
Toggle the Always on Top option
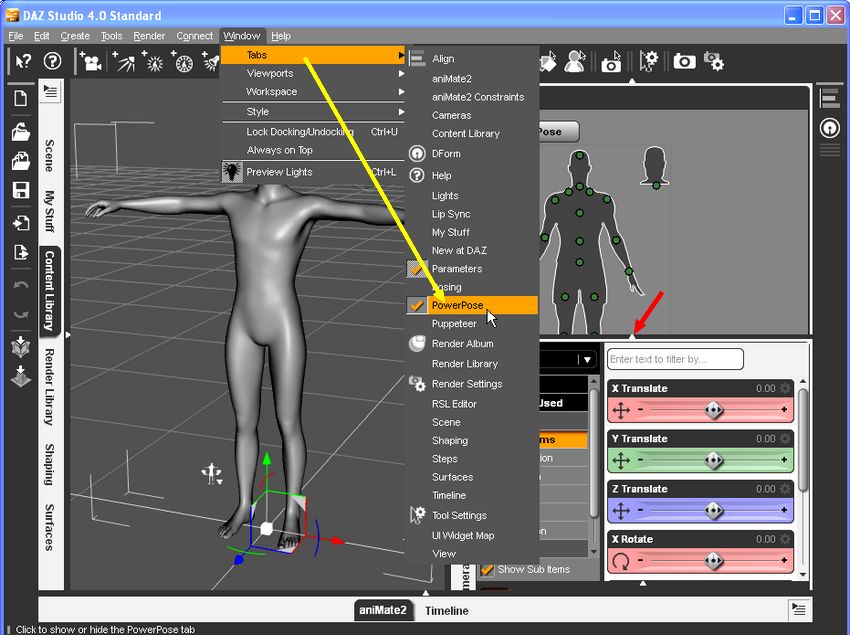point(313,150)
